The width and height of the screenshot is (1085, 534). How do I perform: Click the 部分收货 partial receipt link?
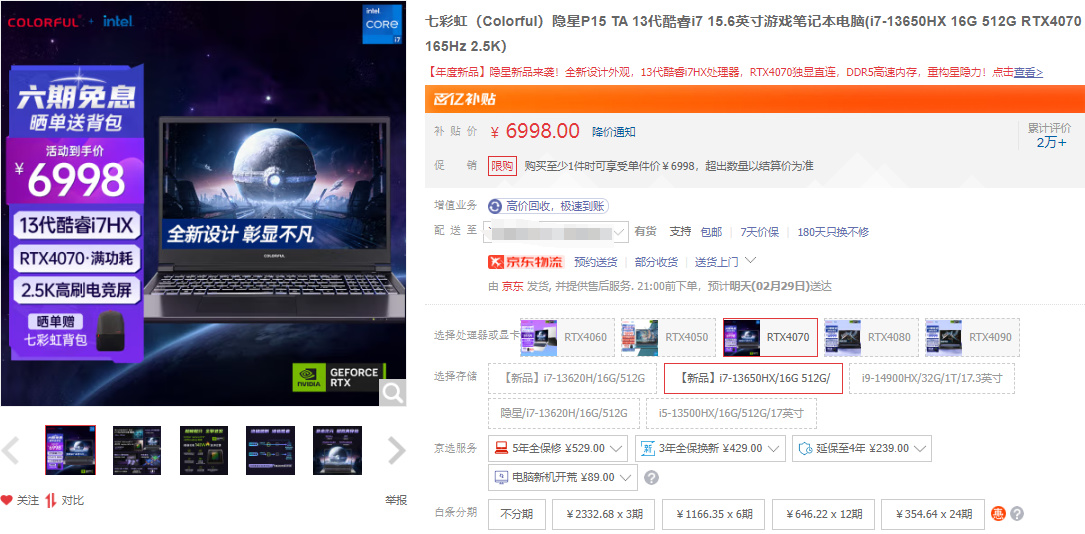(x=656, y=262)
